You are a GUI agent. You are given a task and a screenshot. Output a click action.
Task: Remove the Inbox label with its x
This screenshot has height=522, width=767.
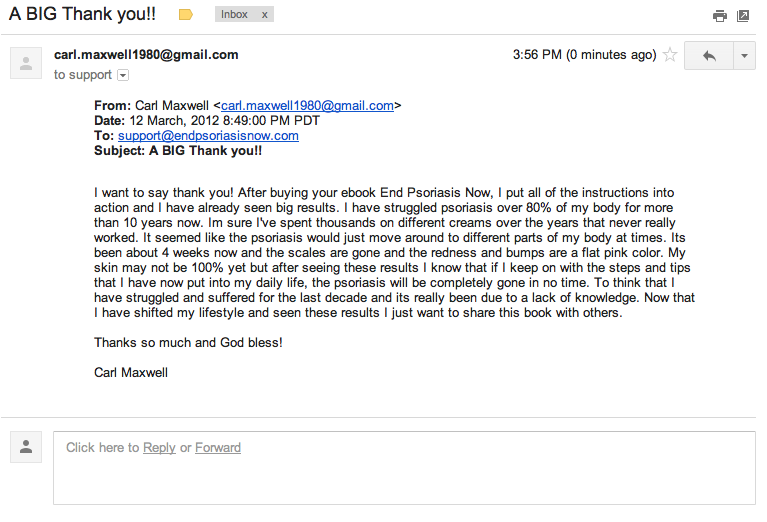click(264, 15)
